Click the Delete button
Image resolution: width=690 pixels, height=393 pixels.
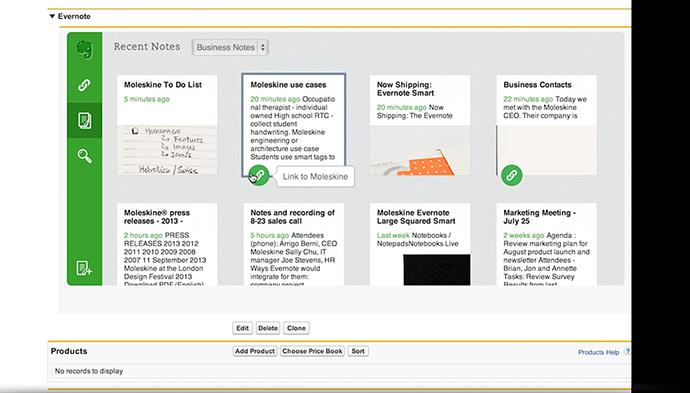tap(268, 328)
